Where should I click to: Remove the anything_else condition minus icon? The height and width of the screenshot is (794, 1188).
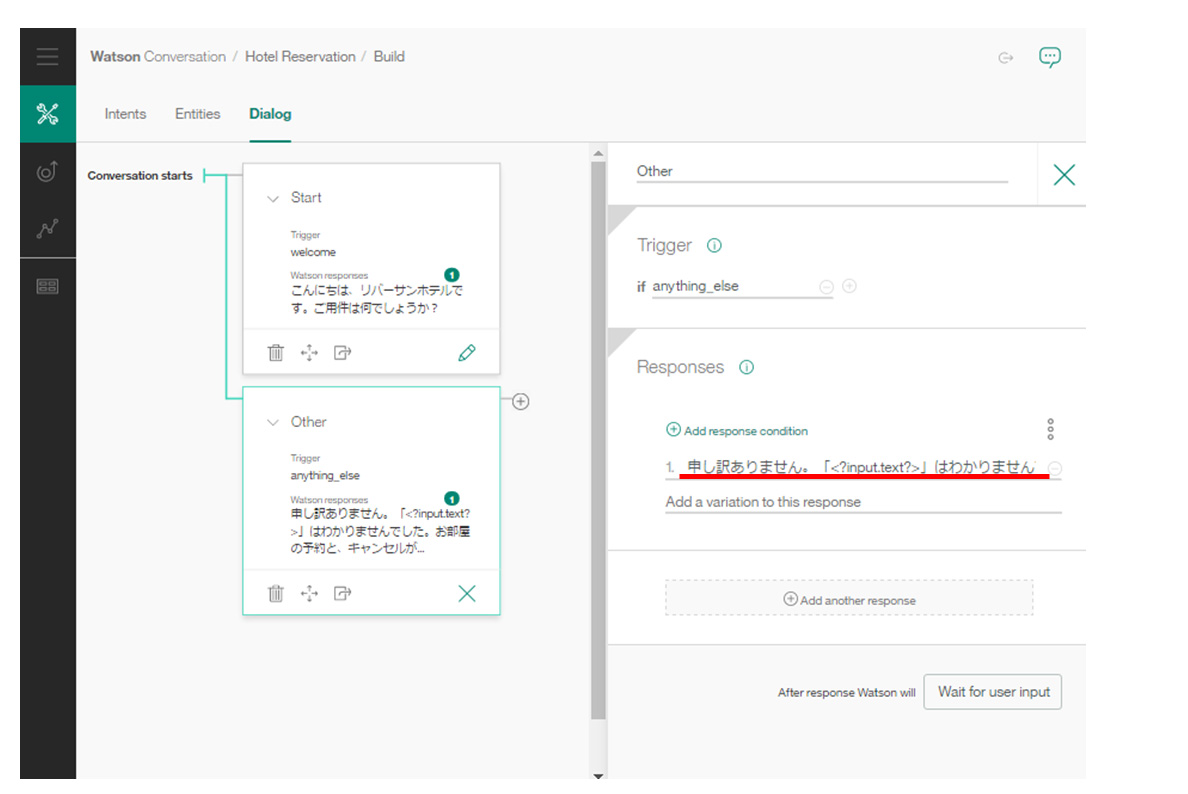827,286
